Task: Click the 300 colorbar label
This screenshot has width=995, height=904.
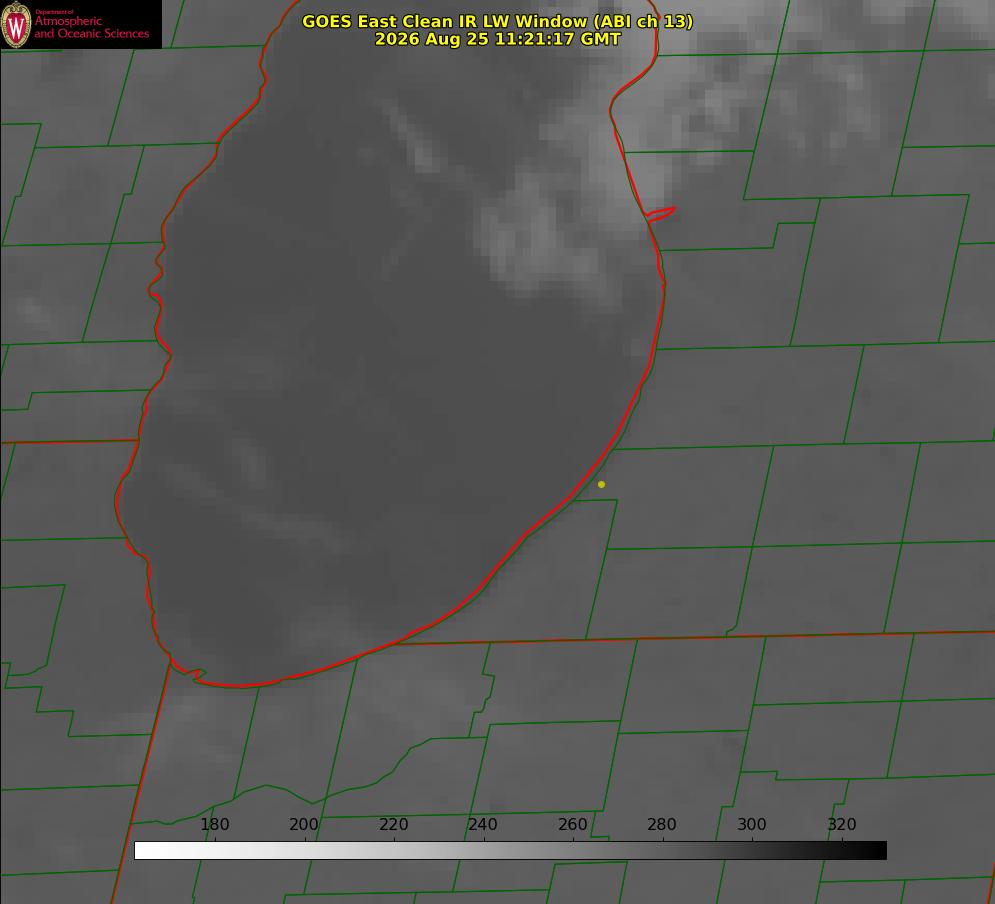Action: (752, 824)
